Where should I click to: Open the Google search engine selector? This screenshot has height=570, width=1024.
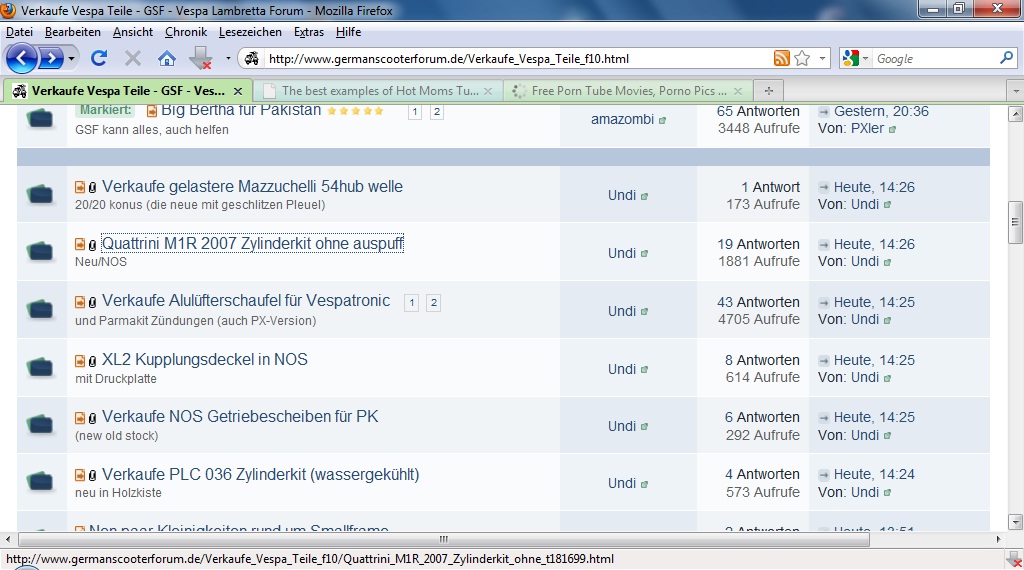pos(855,59)
